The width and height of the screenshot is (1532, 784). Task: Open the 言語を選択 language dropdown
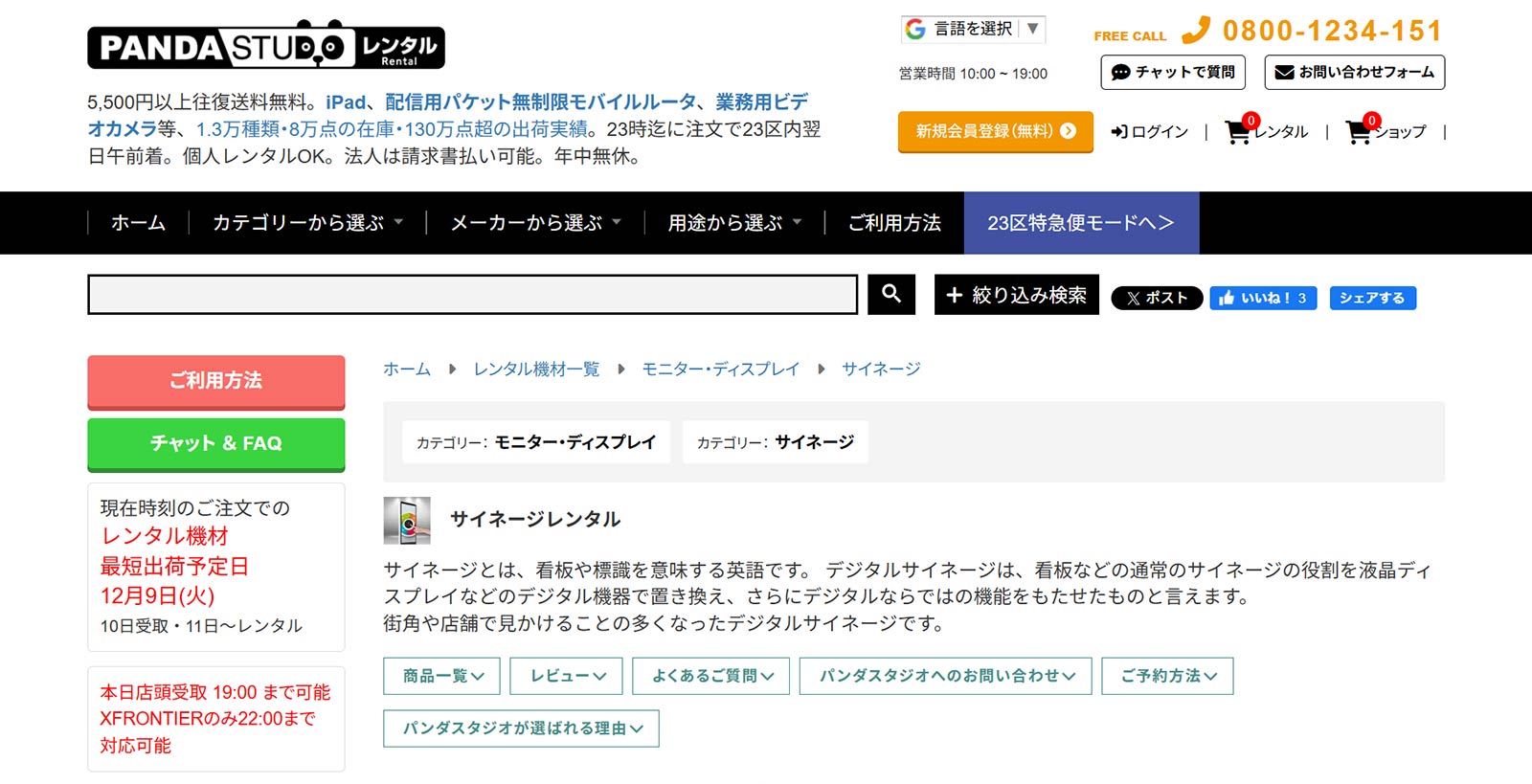(973, 29)
